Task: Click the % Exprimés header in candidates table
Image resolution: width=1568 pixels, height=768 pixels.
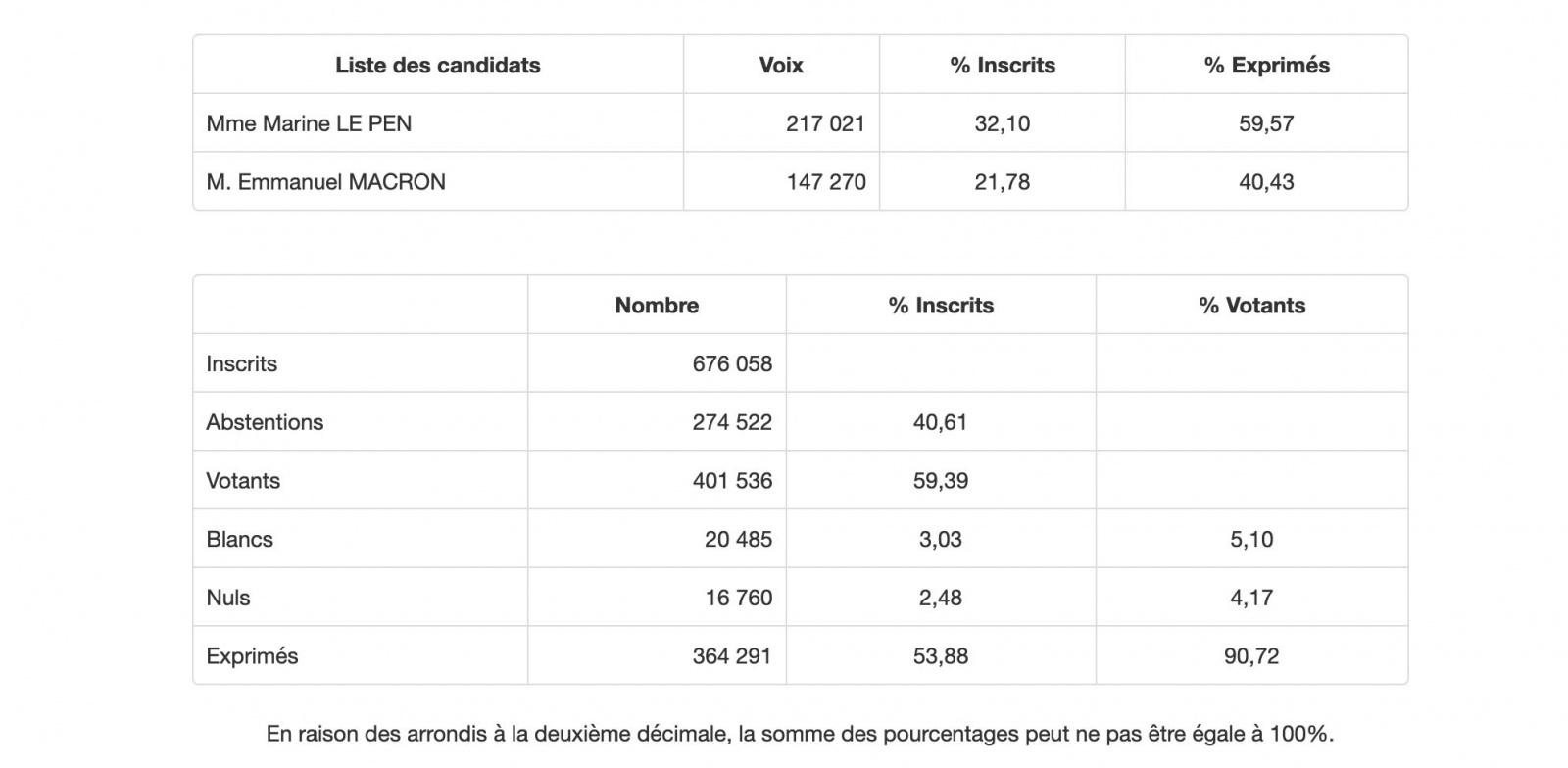Action: [1266, 65]
